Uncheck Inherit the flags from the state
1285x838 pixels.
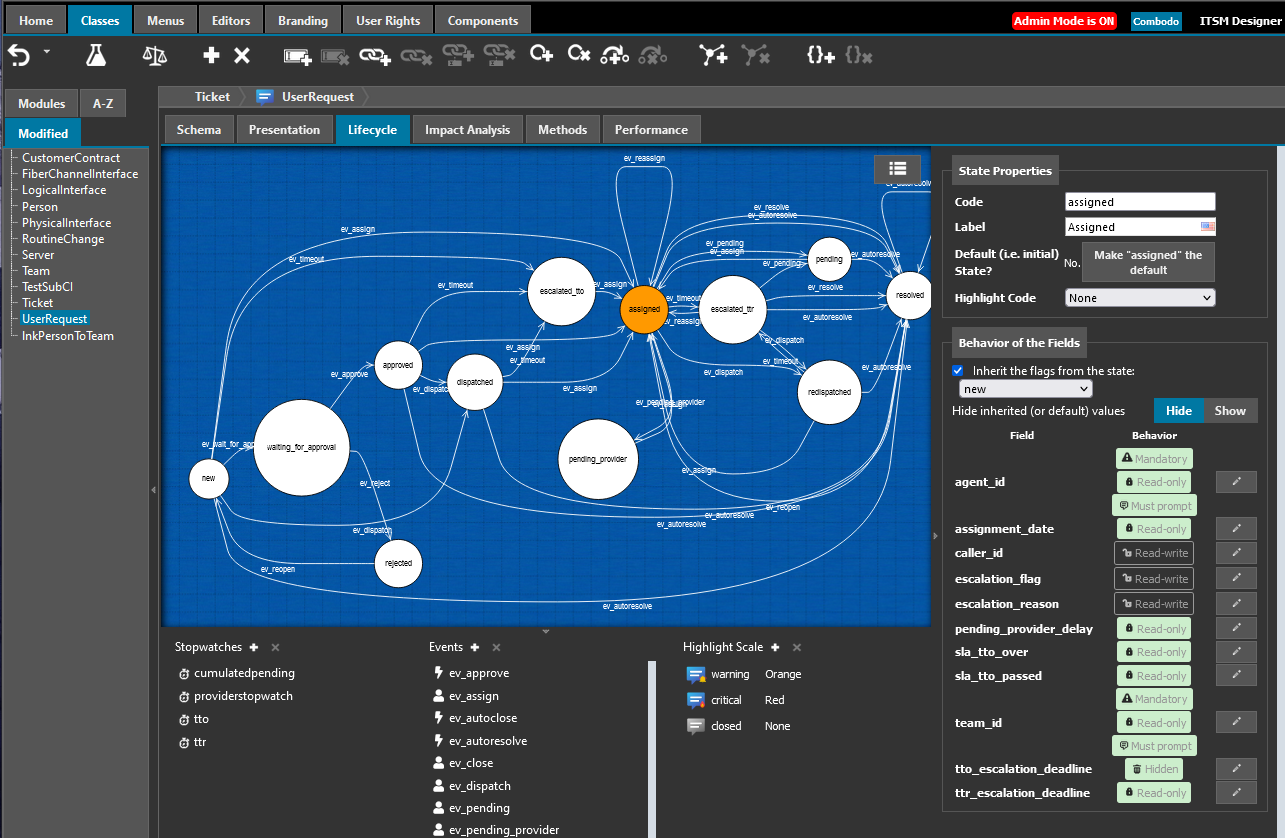coord(959,371)
